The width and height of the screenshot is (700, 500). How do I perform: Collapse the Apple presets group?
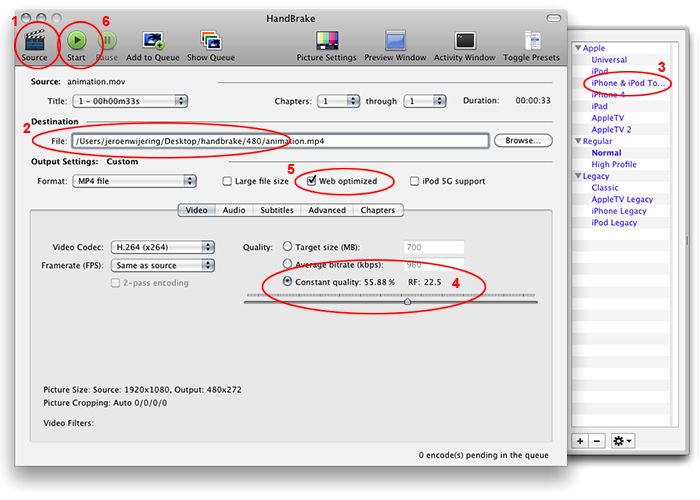[x=578, y=48]
